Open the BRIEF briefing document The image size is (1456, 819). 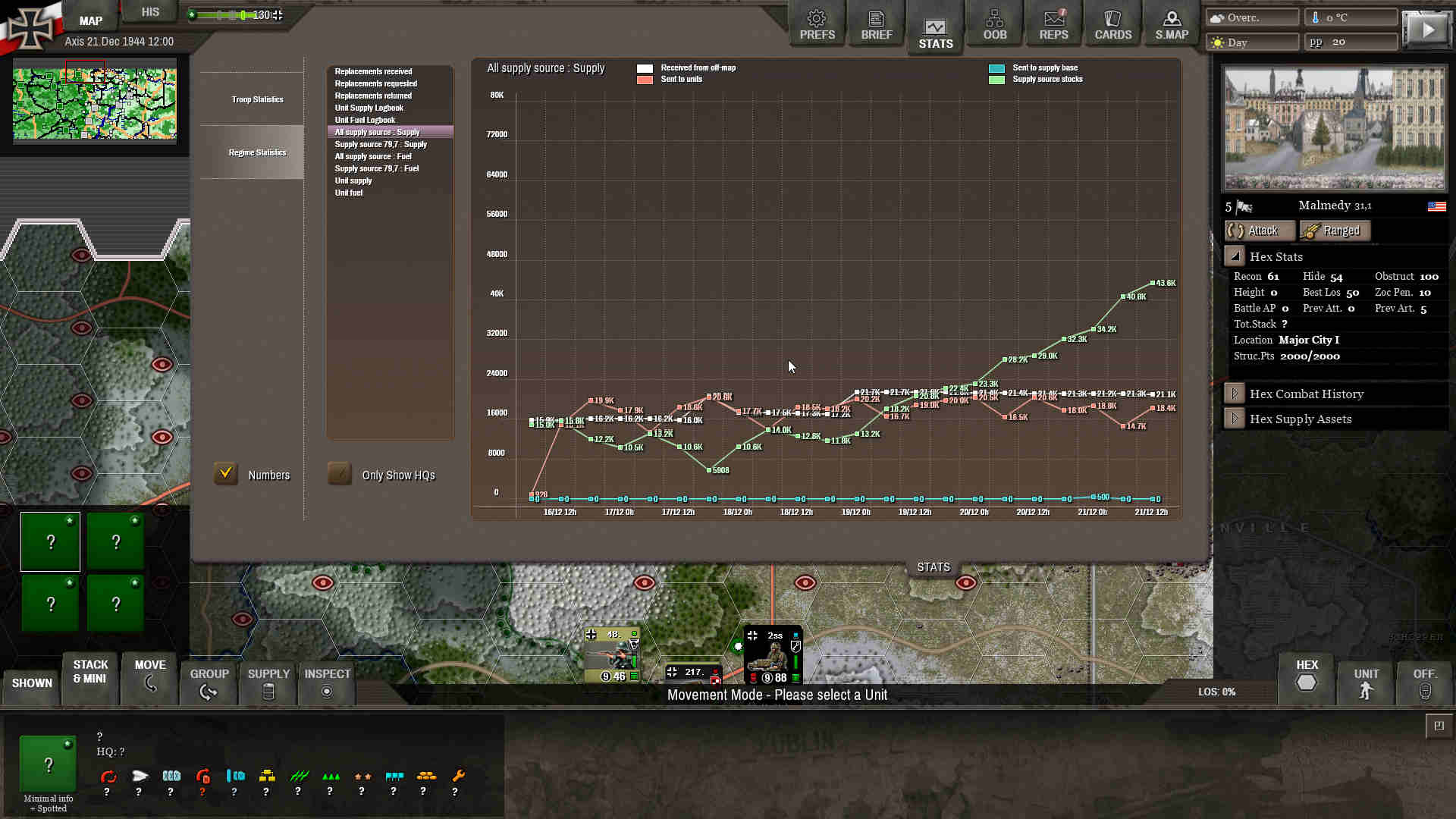pos(876,25)
